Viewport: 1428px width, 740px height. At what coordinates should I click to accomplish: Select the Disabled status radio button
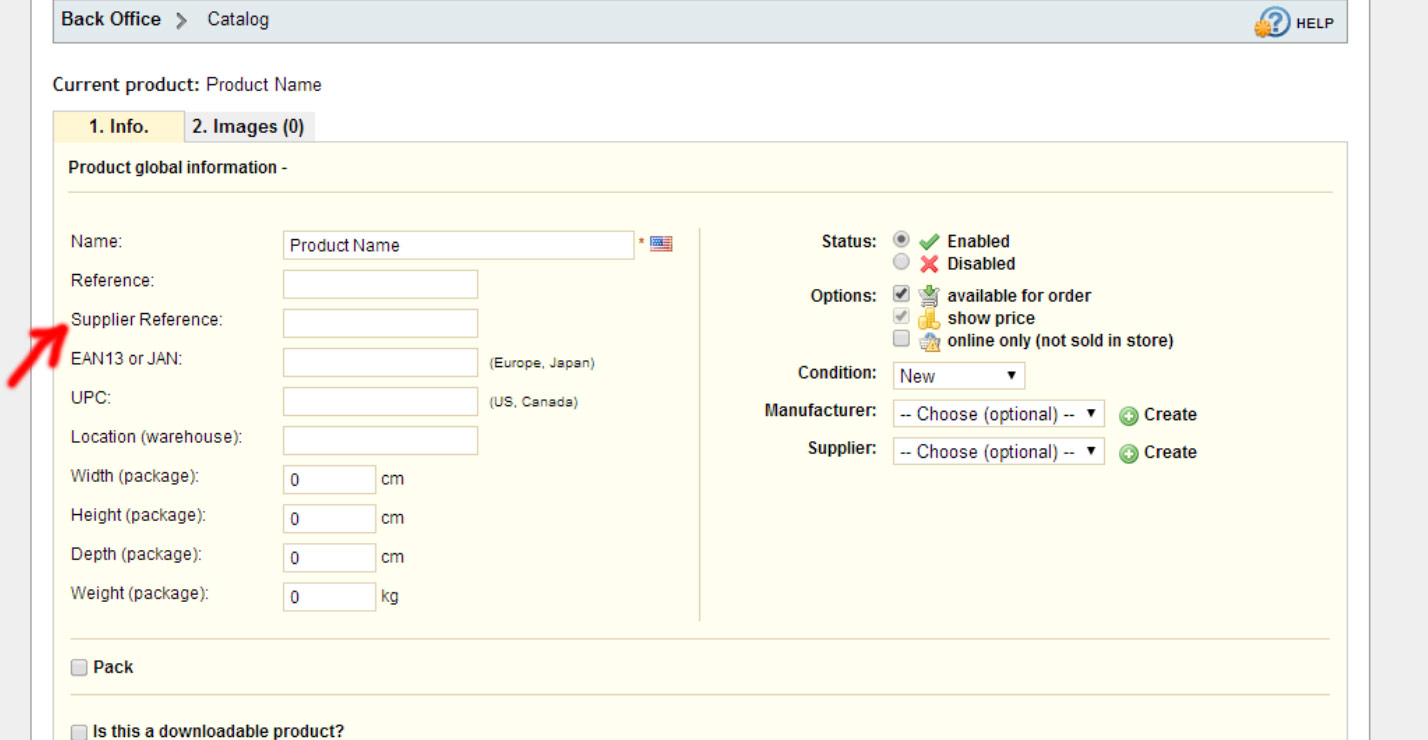[902, 262]
